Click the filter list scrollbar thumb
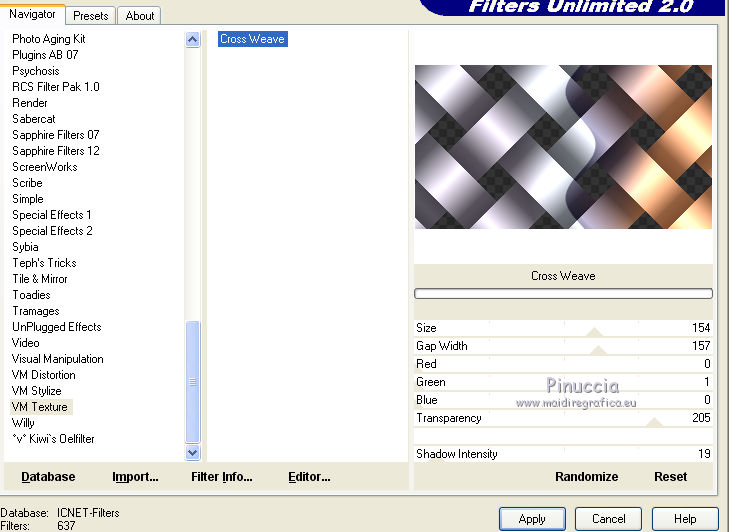The image size is (729, 532). coord(192,382)
